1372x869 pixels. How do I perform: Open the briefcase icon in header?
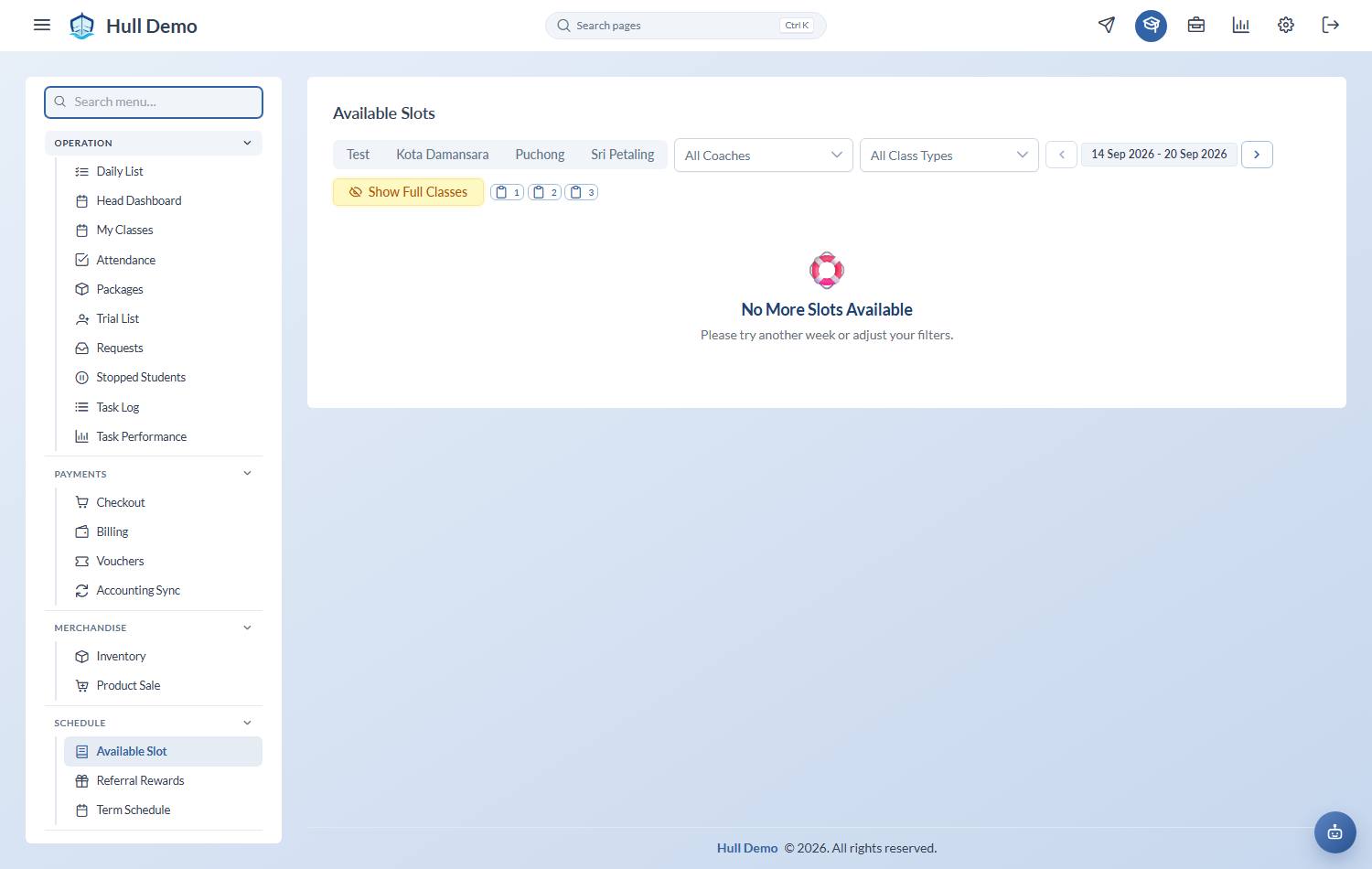click(x=1196, y=25)
